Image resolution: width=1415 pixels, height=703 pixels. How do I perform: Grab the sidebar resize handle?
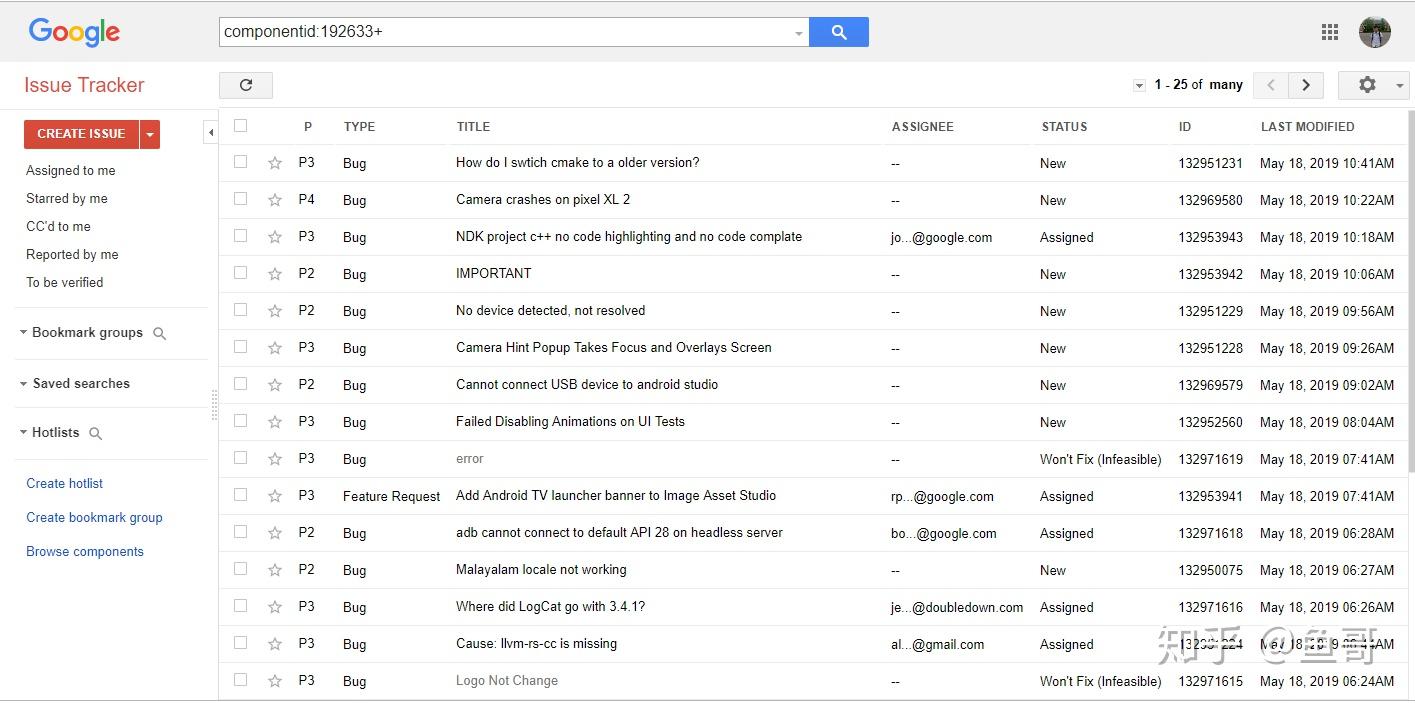click(214, 404)
